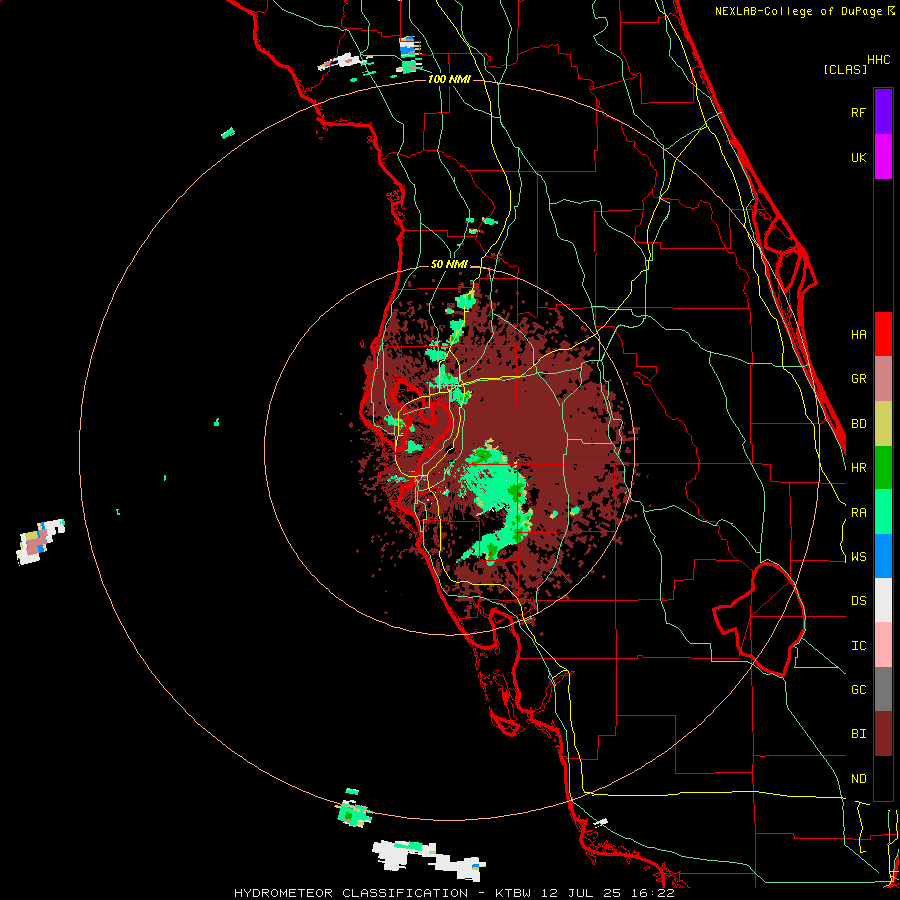Click the WS legend label
The image size is (900, 900).
(x=858, y=557)
